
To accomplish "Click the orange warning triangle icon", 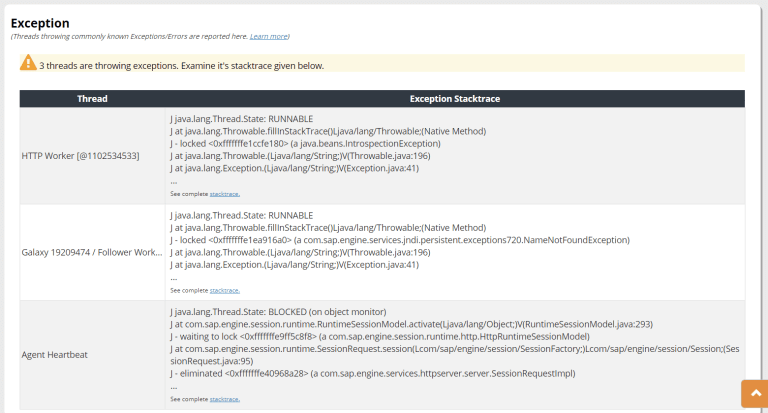I will point(28,63).
